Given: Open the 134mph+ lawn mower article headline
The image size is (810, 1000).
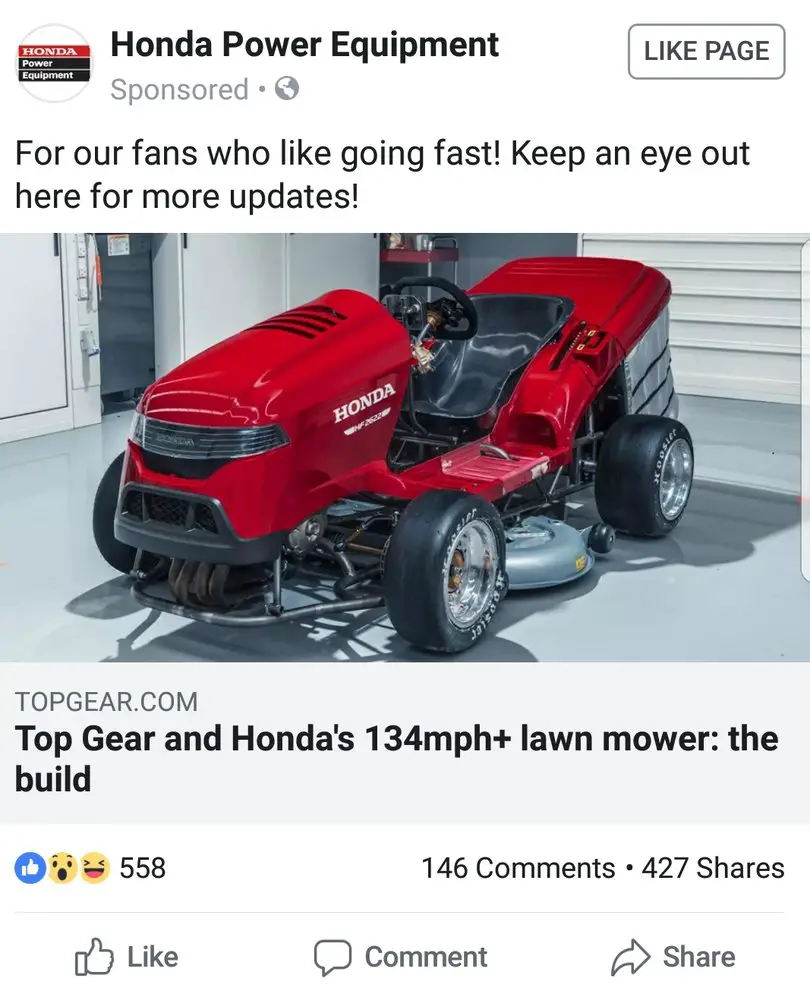Looking at the screenshot, I should (x=396, y=759).
